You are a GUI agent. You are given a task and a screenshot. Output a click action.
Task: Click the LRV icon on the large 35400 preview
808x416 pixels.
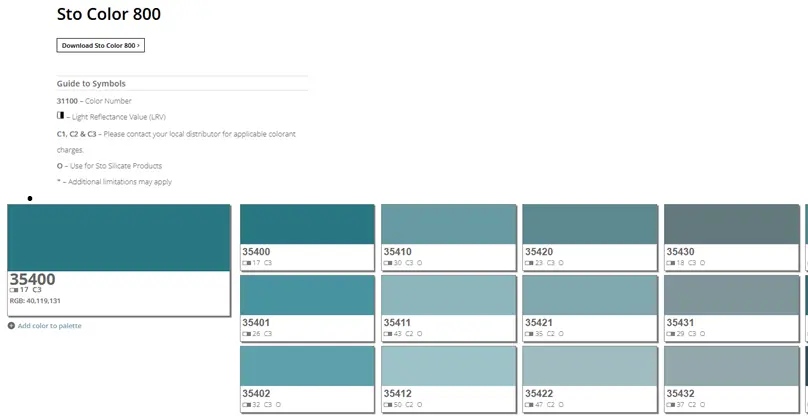click(x=14, y=290)
